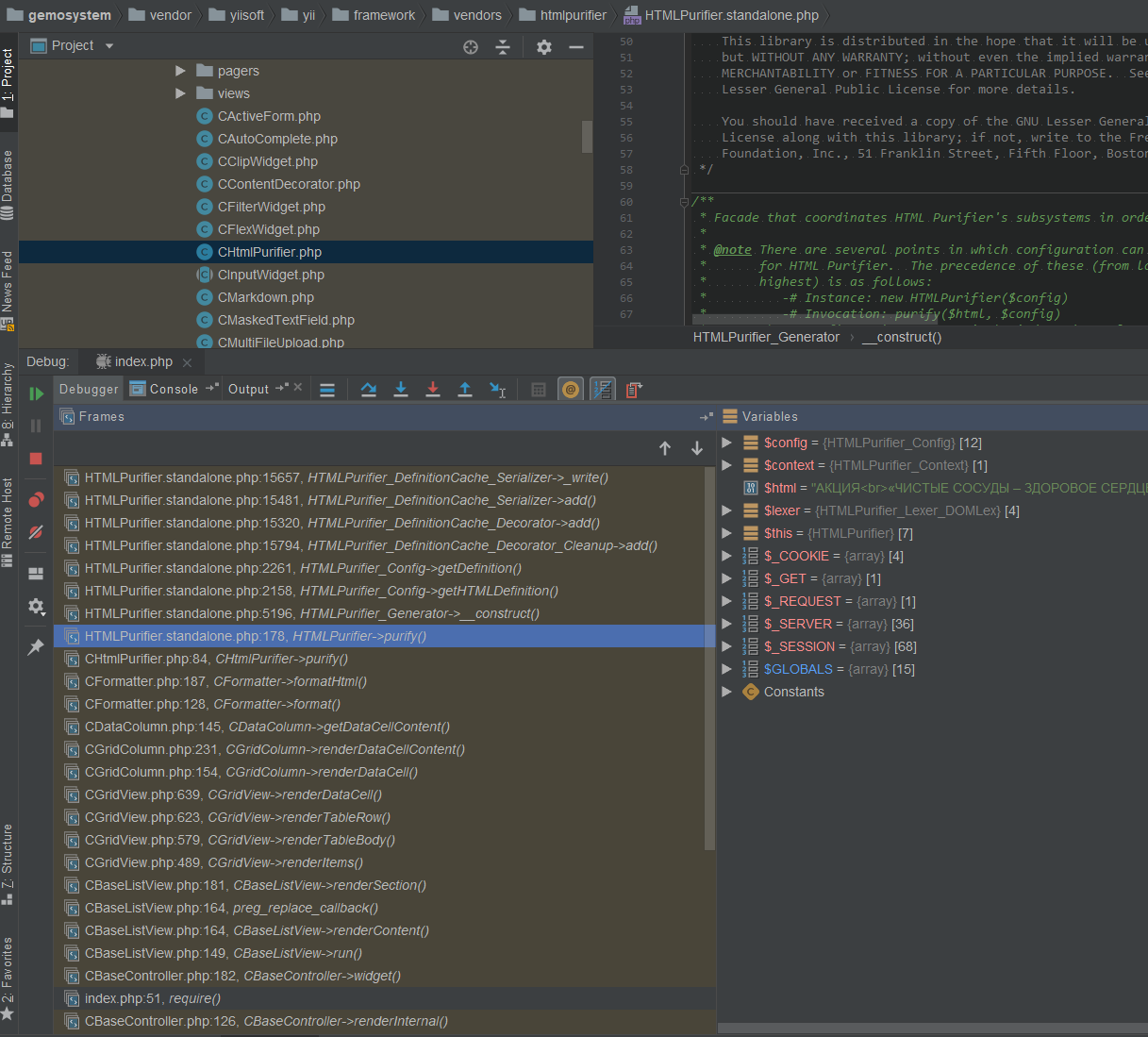Run to cursor in the debugger
This screenshot has width=1148, height=1037.
click(497, 390)
